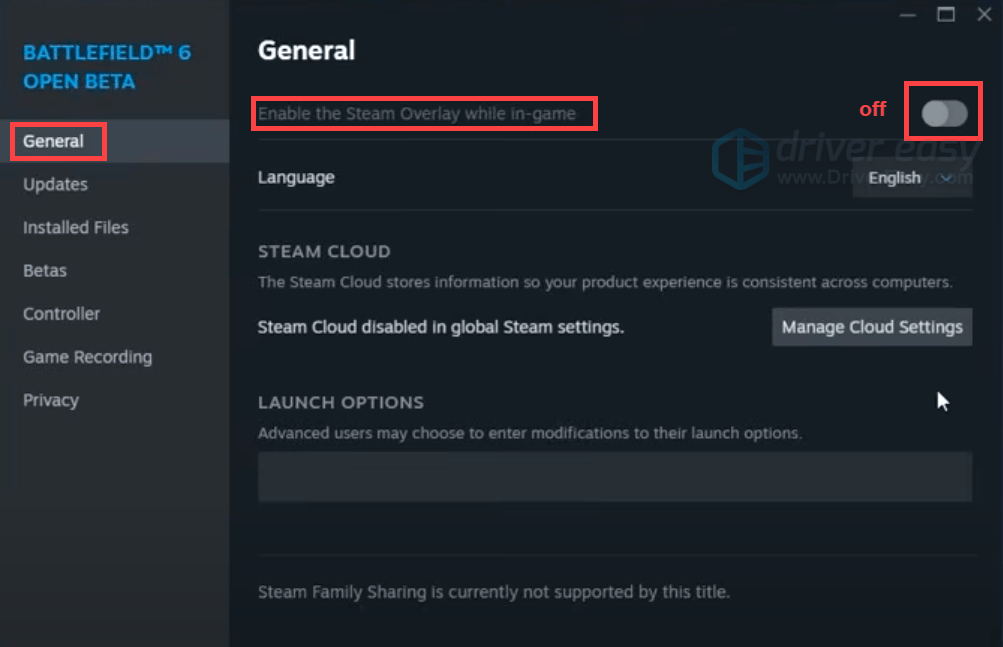The width and height of the screenshot is (1003, 647).
Task: Select the Betas section
Action: tap(44, 270)
